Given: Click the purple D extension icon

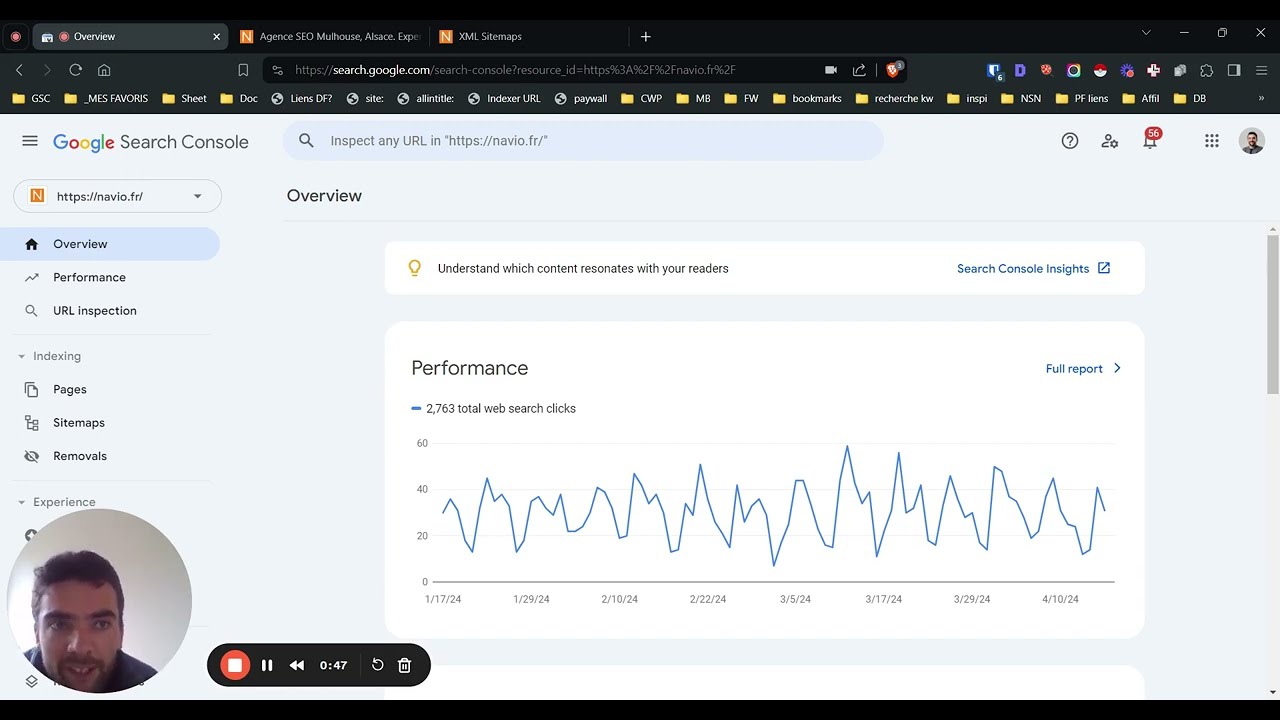Looking at the screenshot, I should click(1020, 70).
